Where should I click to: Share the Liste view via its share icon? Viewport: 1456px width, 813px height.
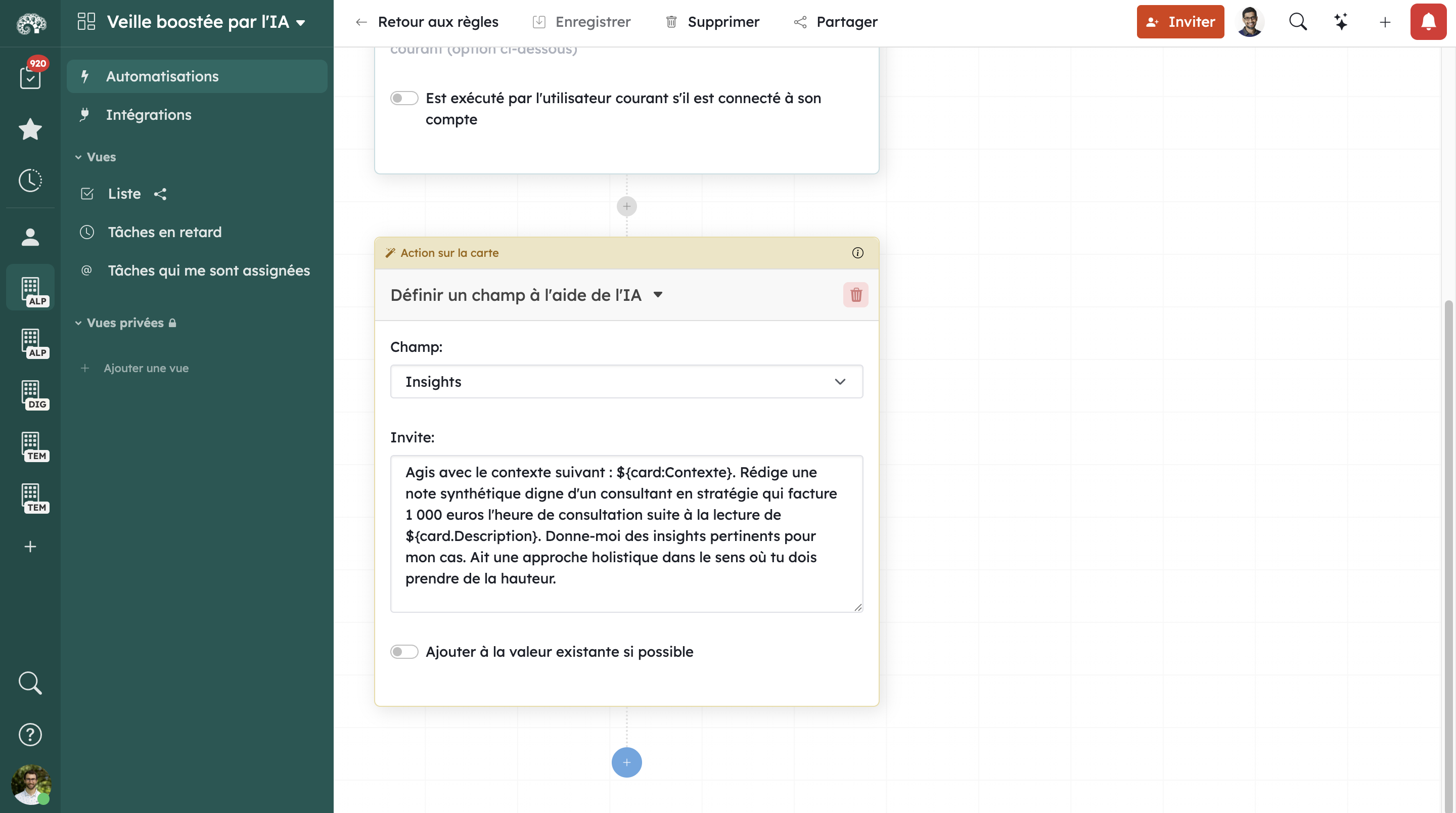coord(160,194)
